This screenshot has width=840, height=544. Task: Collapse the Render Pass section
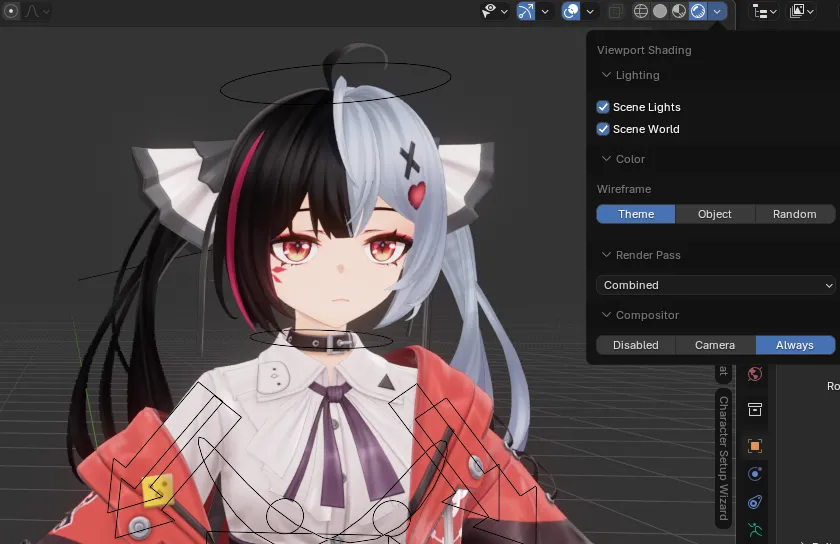641,255
